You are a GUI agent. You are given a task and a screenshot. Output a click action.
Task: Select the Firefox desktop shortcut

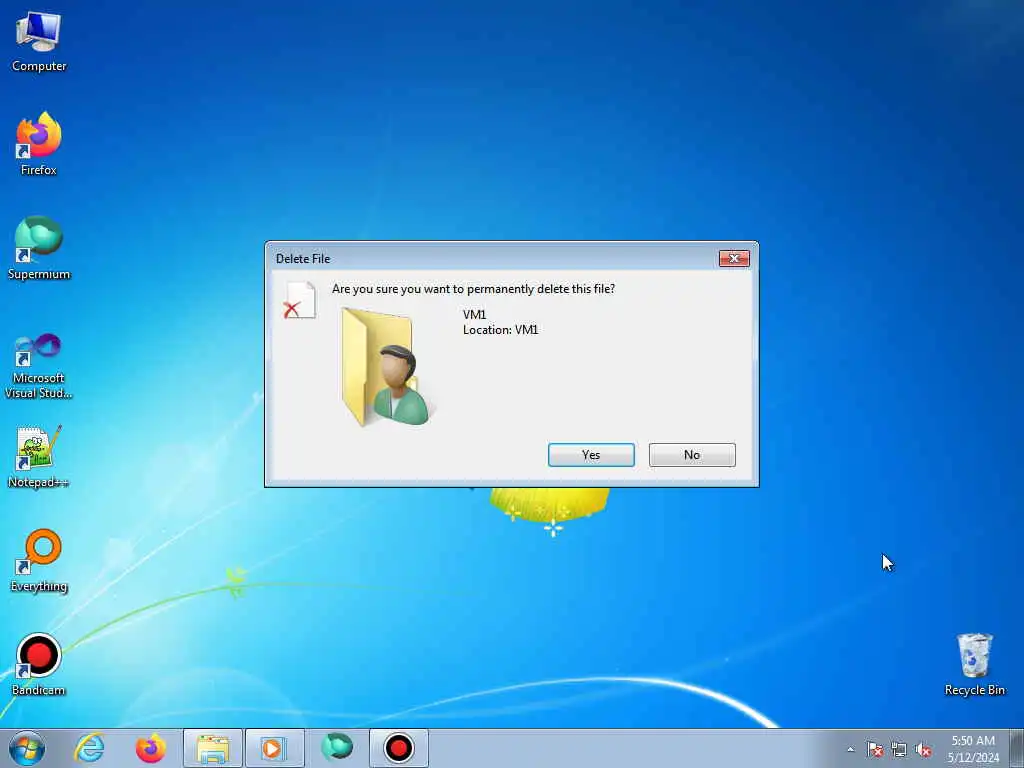click(x=39, y=144)
